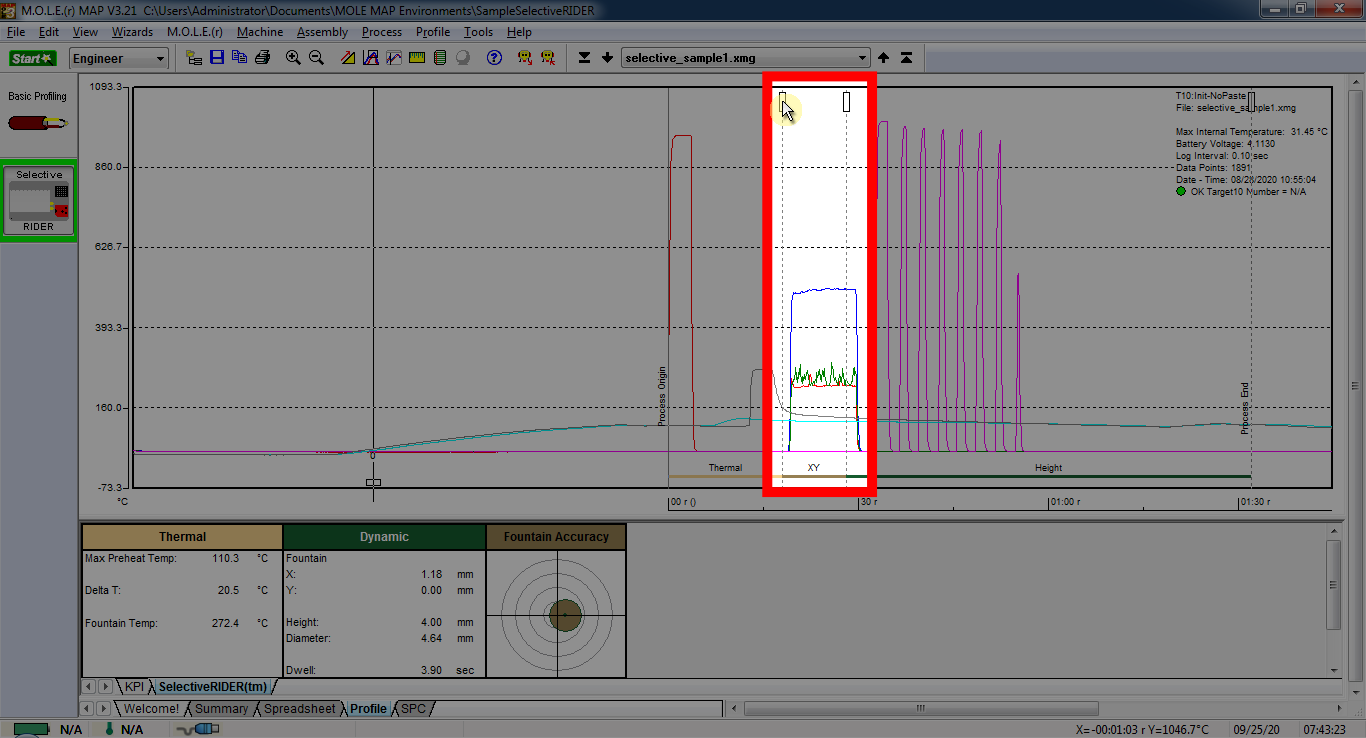The height and width of the screenshot is (738, 1366).
Task: Click the connection plug status icon
Action: click(x=198, y=729)
